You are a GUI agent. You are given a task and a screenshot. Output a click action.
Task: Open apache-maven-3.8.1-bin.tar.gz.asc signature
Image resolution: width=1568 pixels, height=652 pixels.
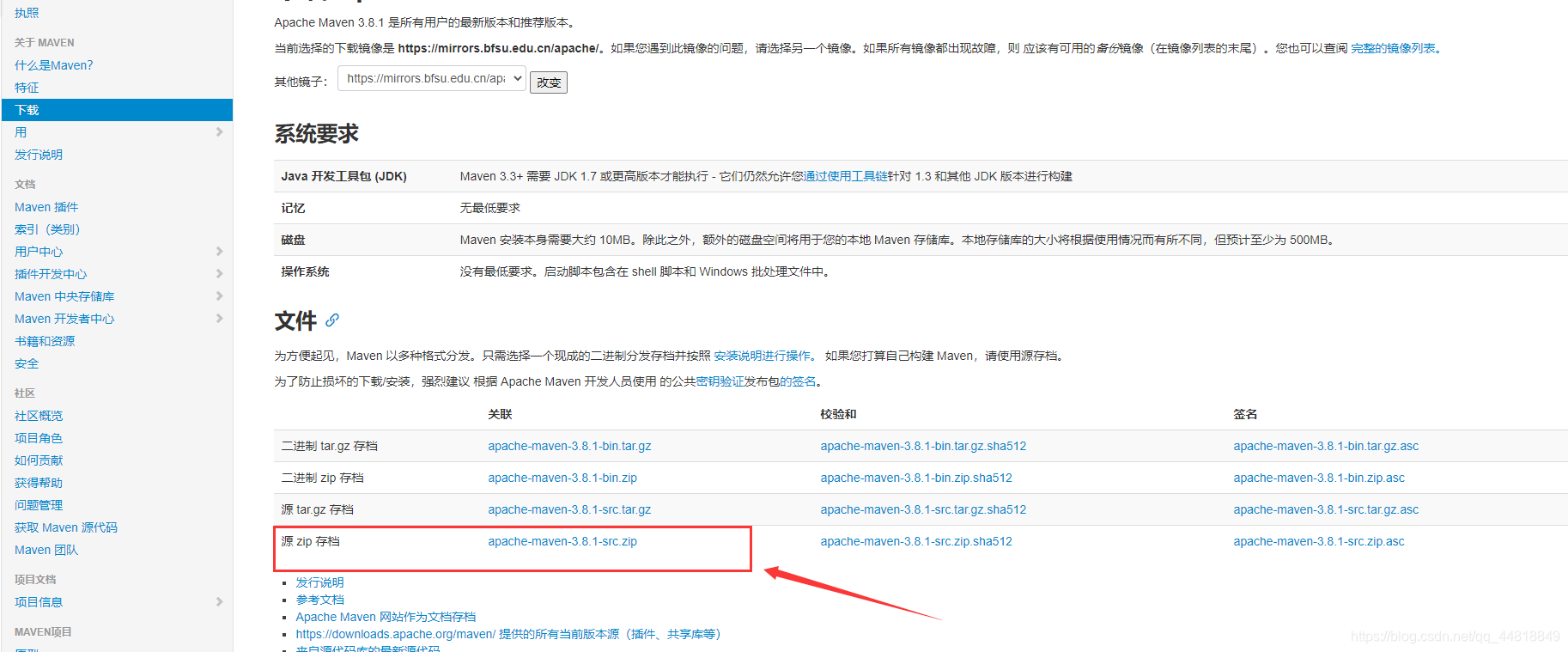(x=1326, y=446)
